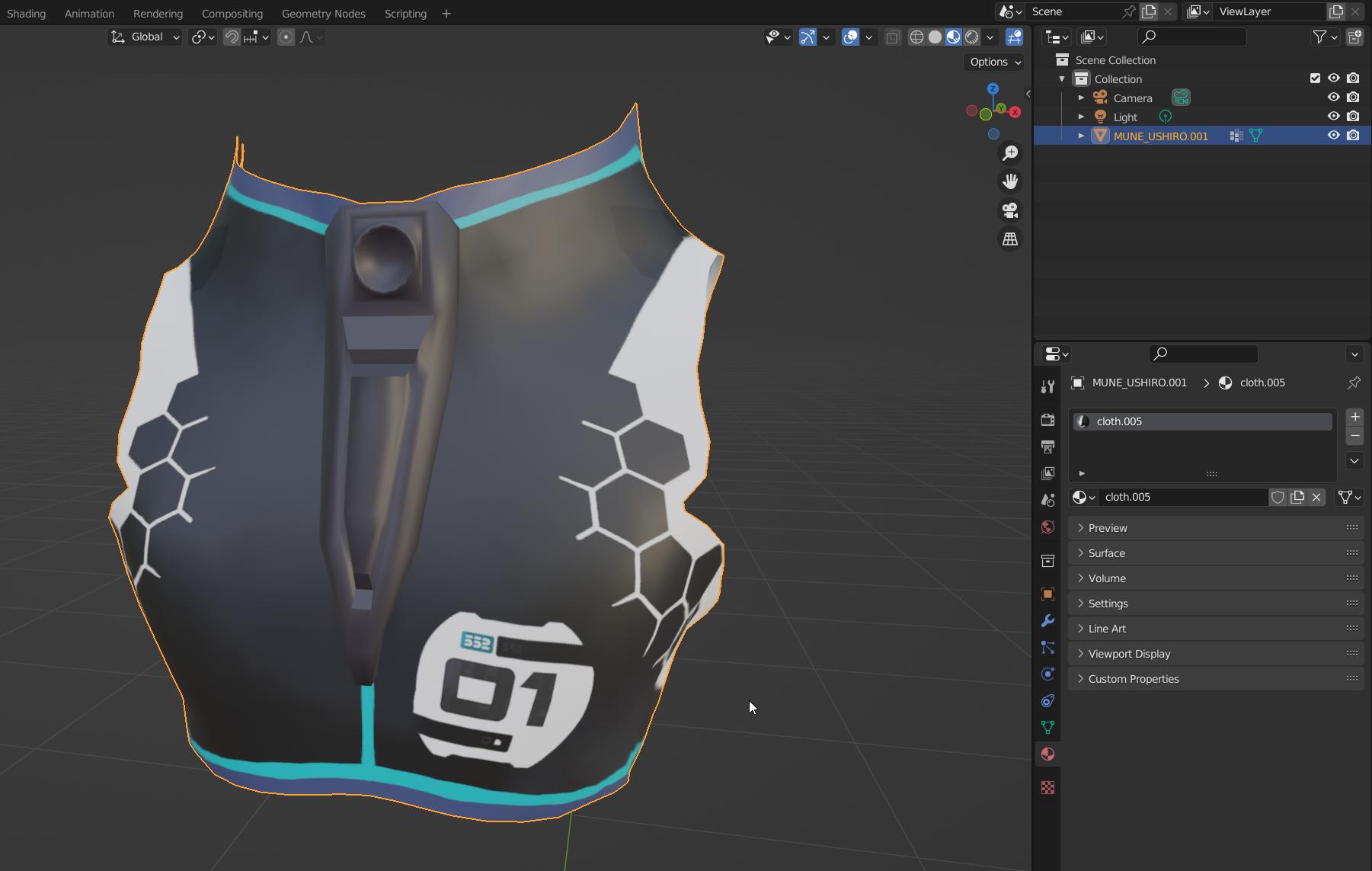The height and width of the screenshot is (871, 1372).
Task: Toggle fake user shield for cloth.005
Action: tap(1278, 497)
